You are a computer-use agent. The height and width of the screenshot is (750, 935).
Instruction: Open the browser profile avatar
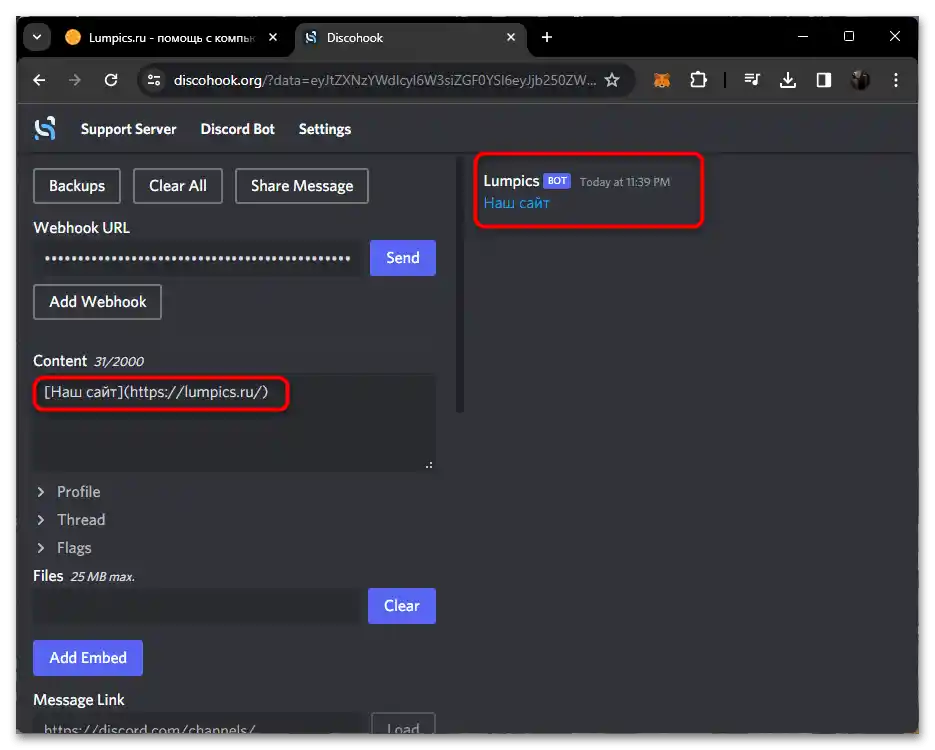(x=860, y=80)
